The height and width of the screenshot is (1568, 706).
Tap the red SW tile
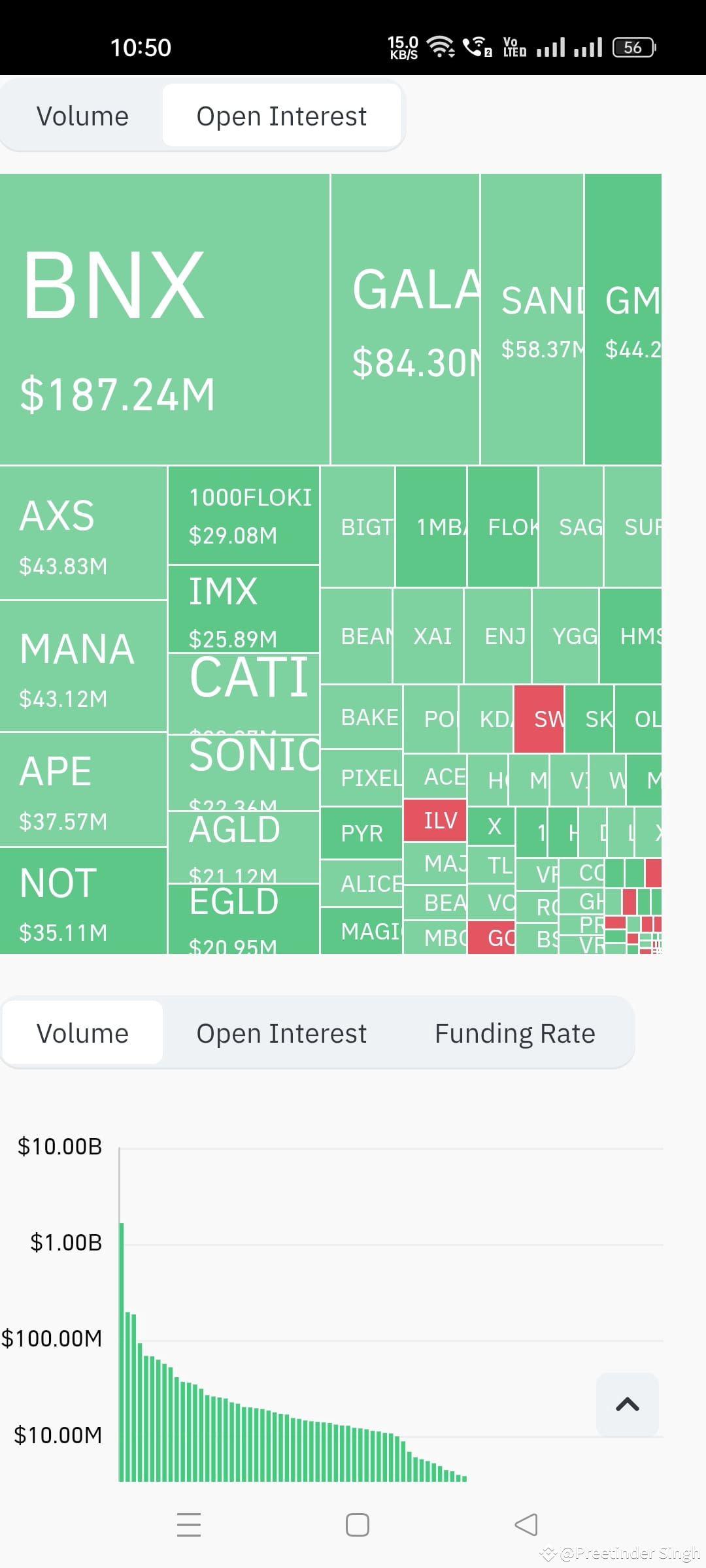pos(539,719)
